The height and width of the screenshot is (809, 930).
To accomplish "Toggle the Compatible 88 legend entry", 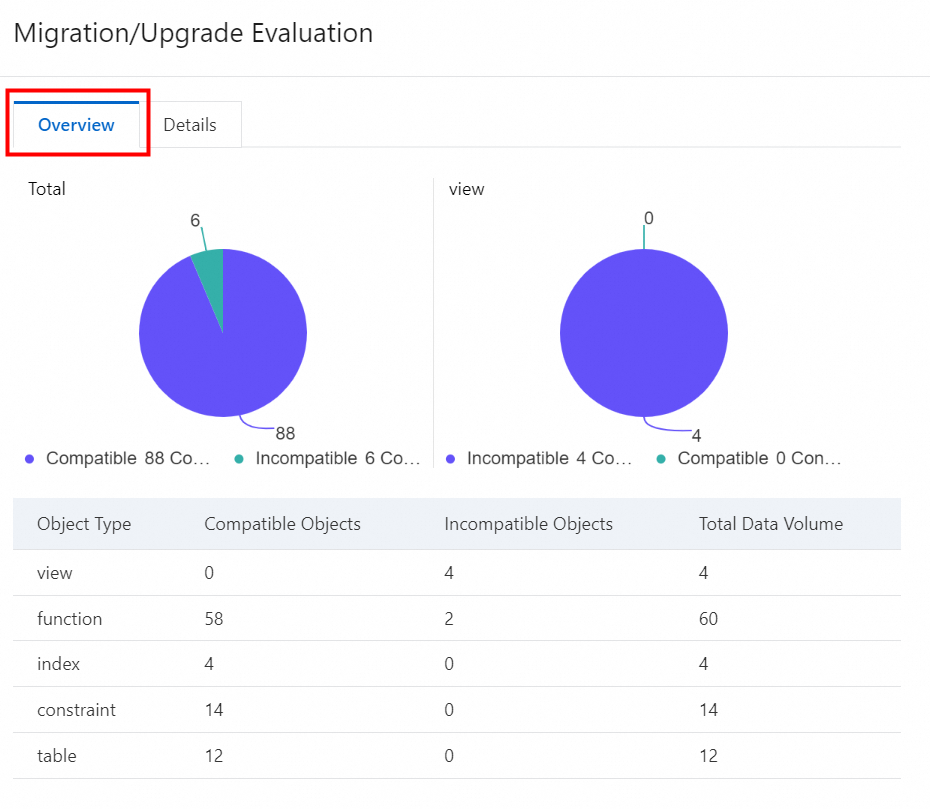I will click(129, 459).
